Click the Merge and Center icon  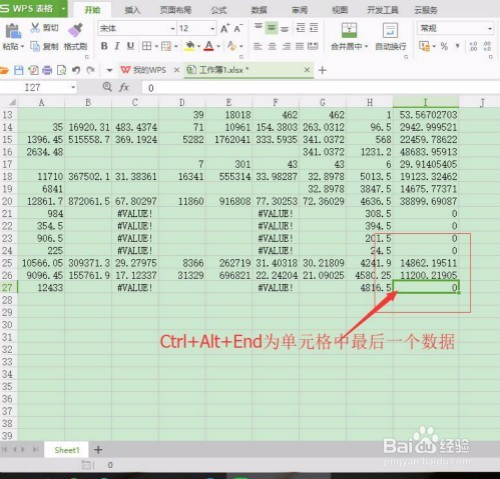click(349, 30)
